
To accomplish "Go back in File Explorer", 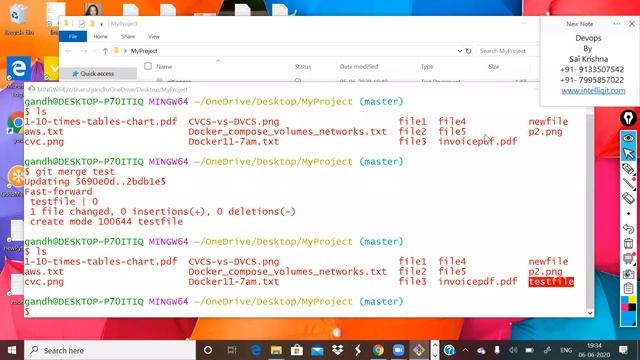I will pos(69,51).
